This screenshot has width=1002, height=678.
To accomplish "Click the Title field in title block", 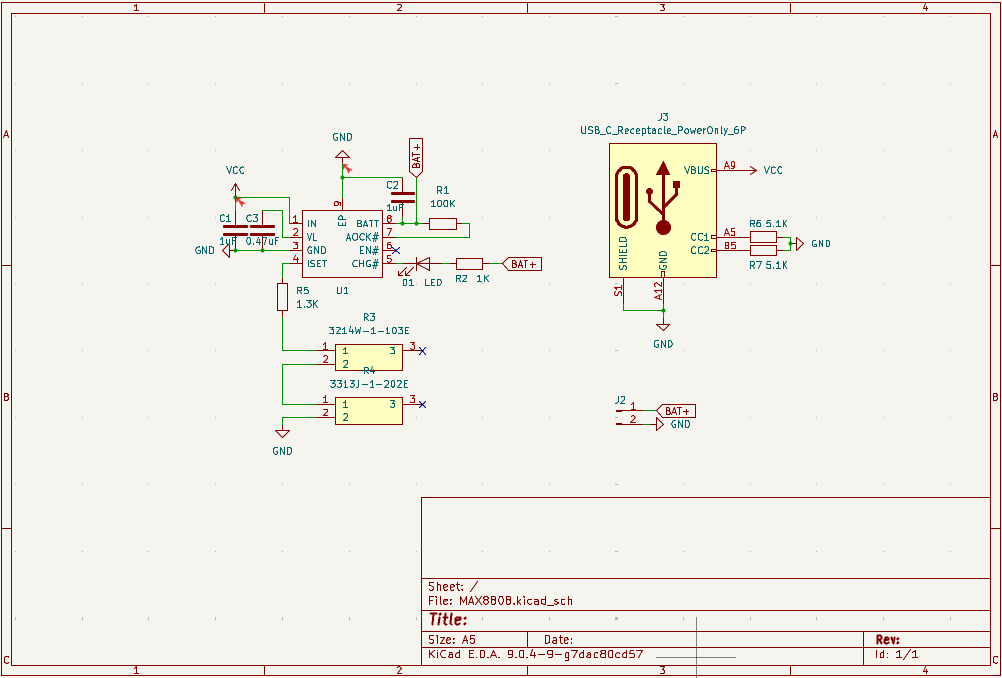I will pyautogui.click(x=449, y=620).
